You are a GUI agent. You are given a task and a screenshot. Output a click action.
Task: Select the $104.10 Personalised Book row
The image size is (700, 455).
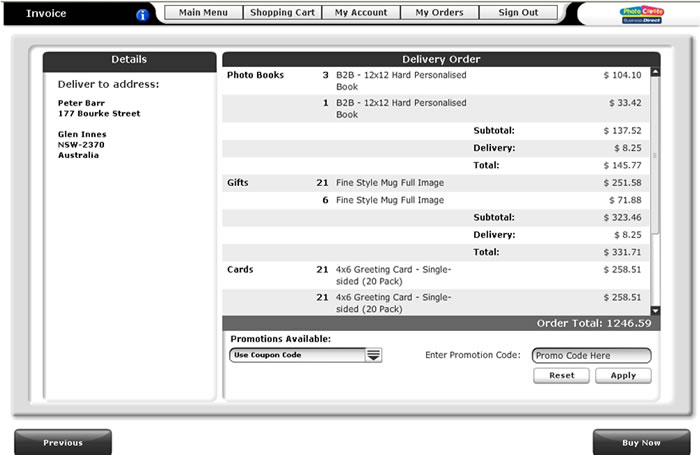coord(436,81)
